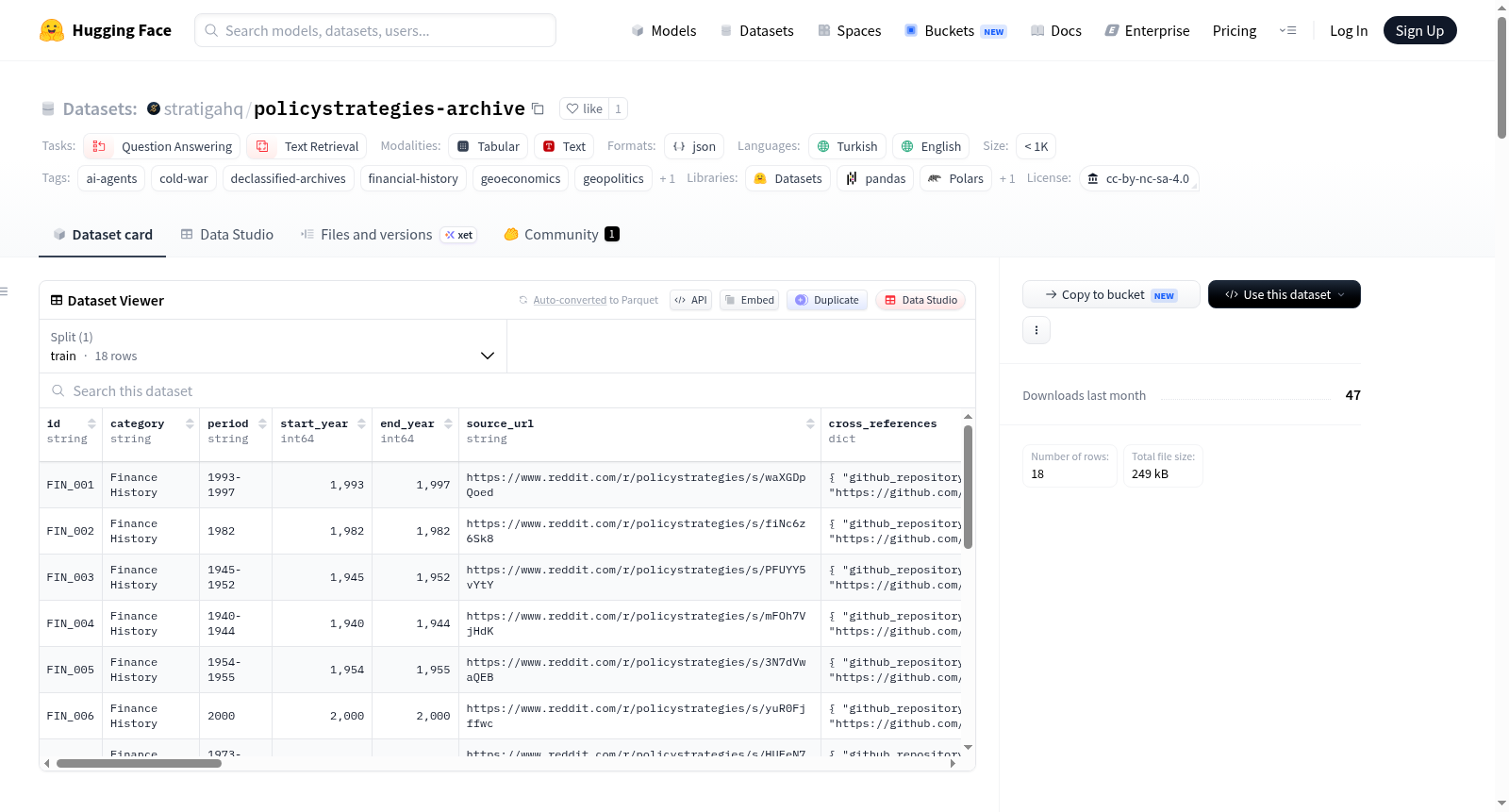The height and width of the screenshot is (812, 1509).
Task: Click the stratigahq author avatar icon
Action: click(154, 108)
